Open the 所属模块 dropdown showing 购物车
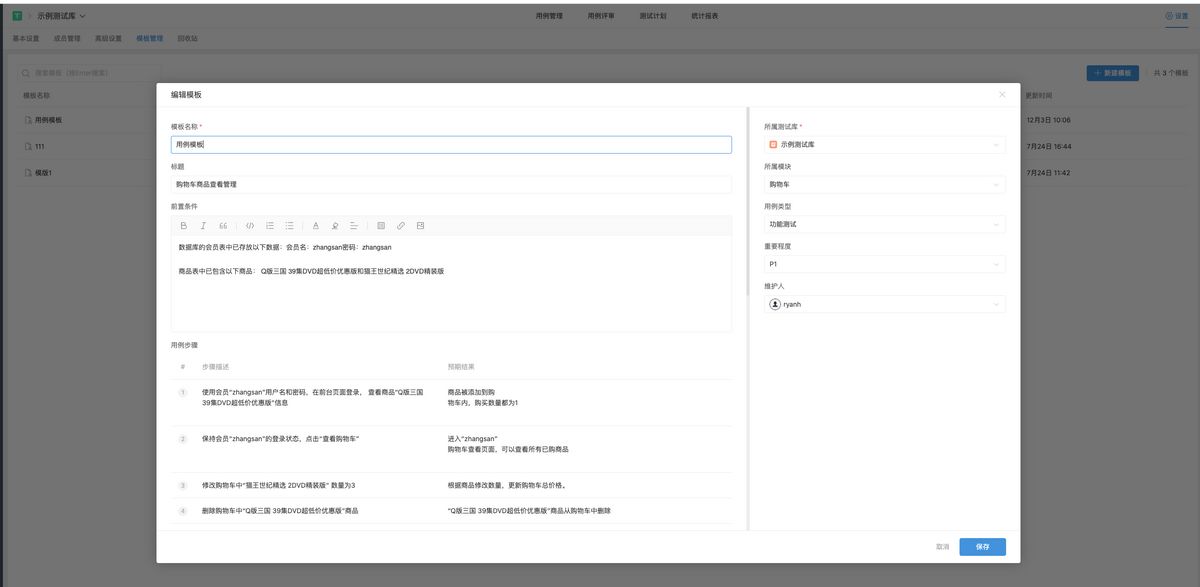The image size is (1200, 587). pos(885,185)
